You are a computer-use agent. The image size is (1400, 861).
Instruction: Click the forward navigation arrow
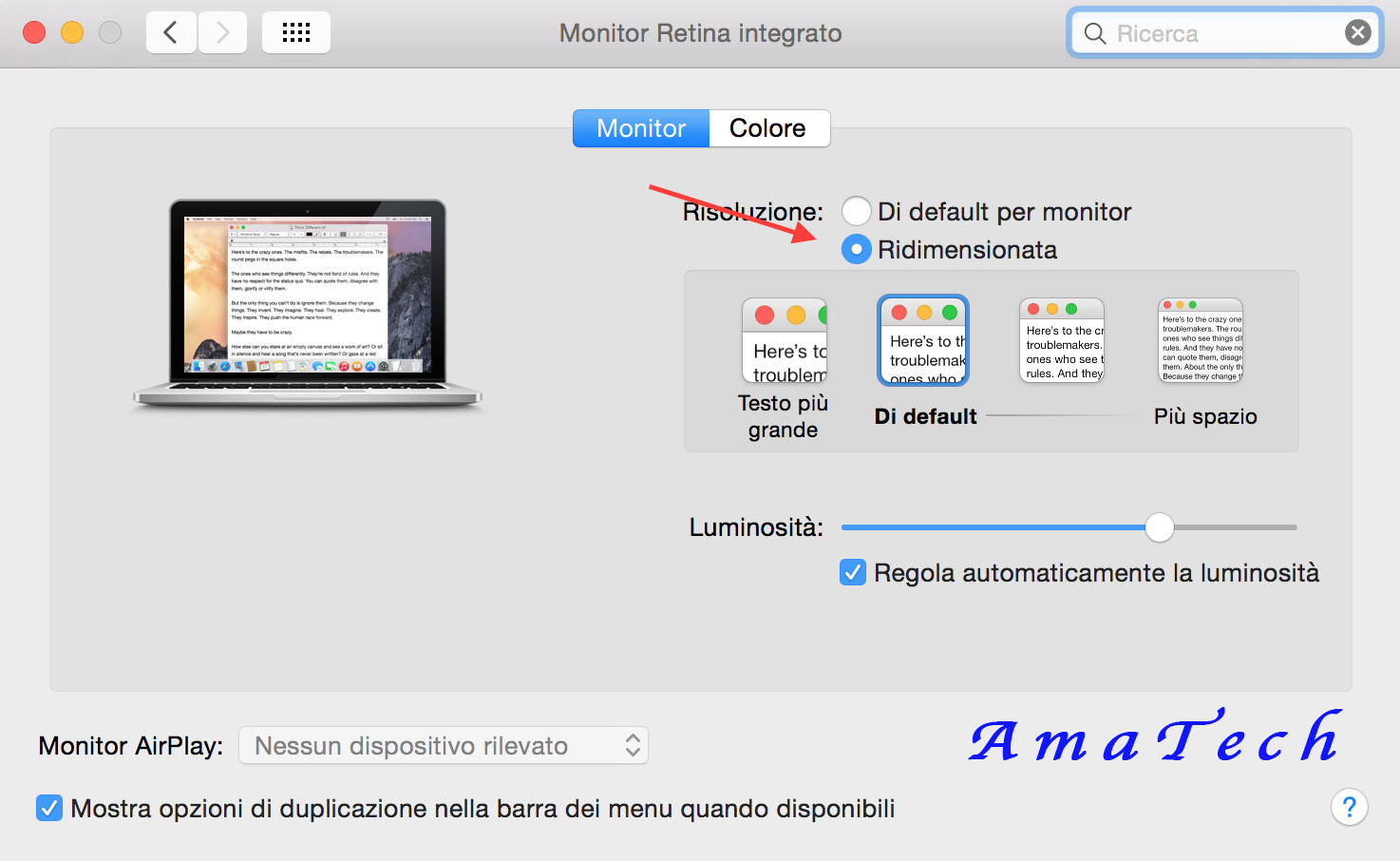(x=222, y=31)
